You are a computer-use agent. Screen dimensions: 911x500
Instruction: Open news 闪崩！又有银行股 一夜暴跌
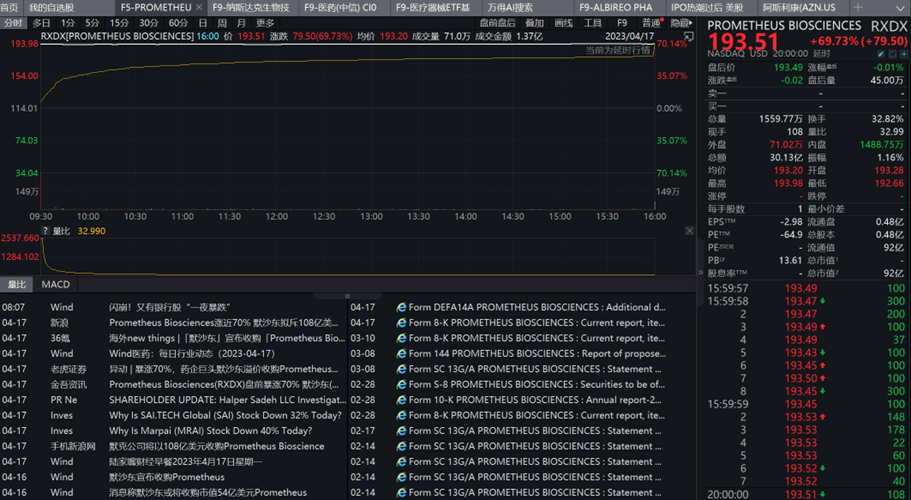(x=170, y=307)
